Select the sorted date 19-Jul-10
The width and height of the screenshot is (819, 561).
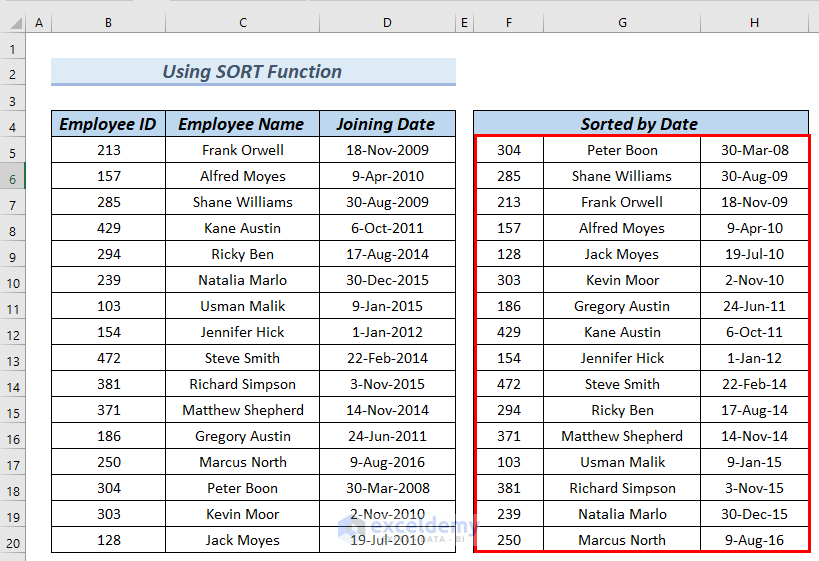pyautogui.click(x=754, y=254)
